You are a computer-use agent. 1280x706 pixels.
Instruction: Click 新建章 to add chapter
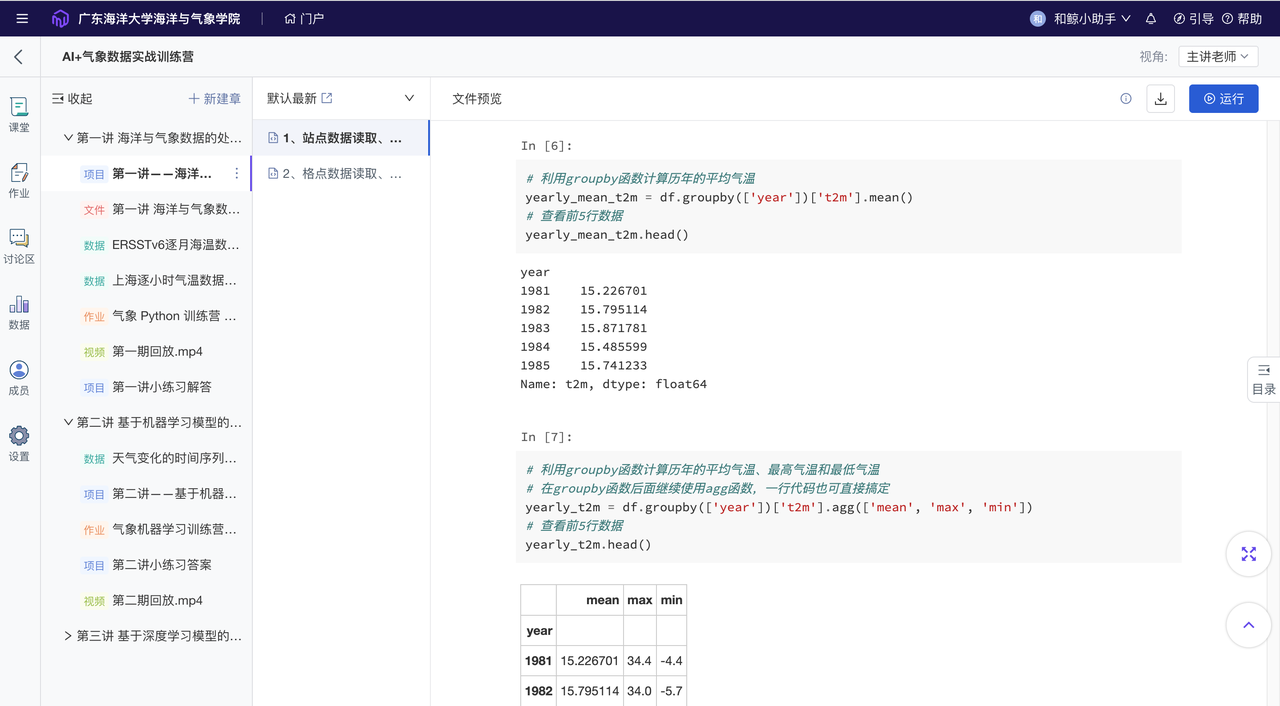coord(214,99)
